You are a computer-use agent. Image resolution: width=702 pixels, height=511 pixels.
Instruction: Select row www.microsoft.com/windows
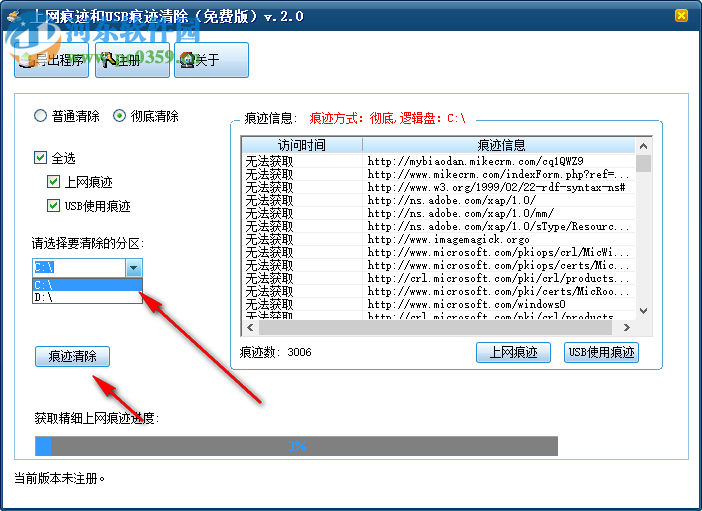coord(438,304)
